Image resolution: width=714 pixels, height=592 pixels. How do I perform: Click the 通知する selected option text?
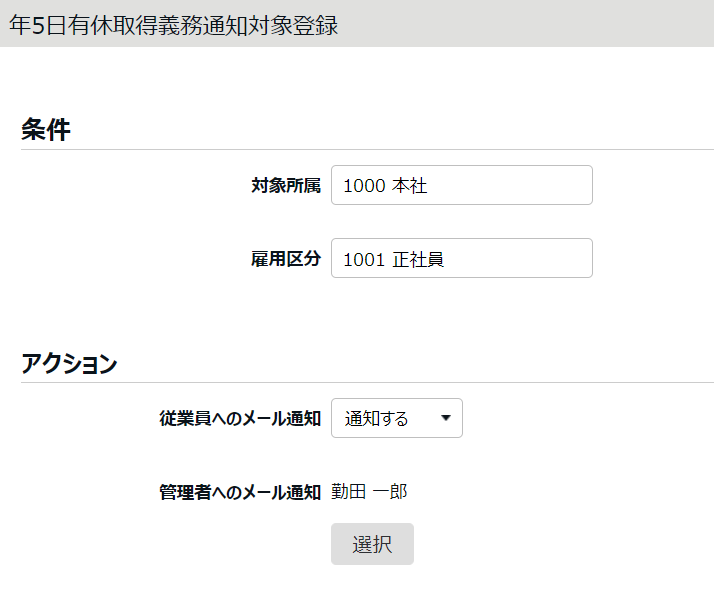377,419
